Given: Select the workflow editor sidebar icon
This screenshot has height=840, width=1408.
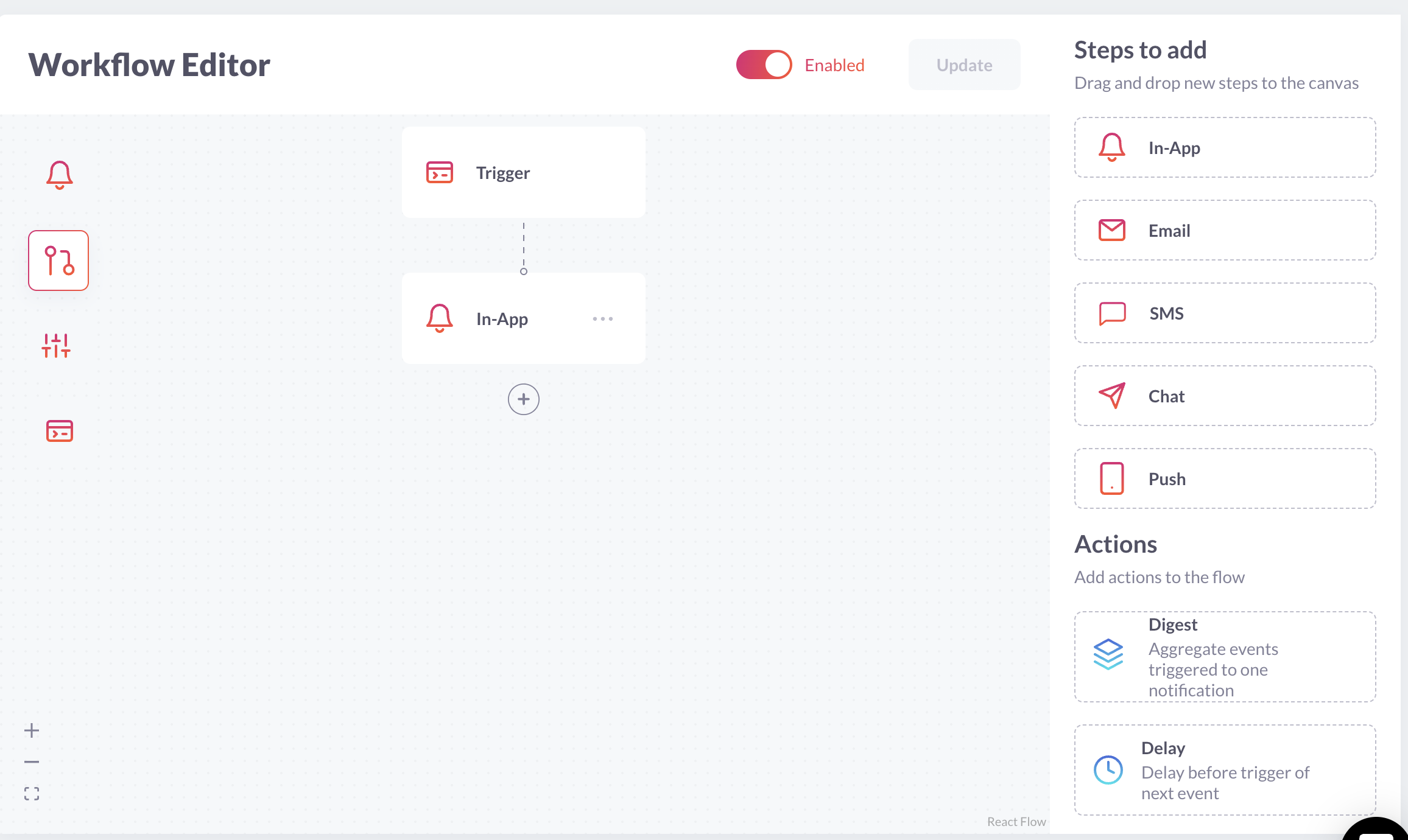Looking at the screenshot, I should (x=58, y=261).
